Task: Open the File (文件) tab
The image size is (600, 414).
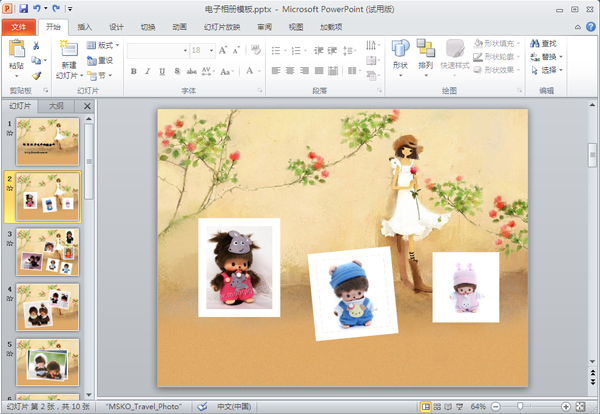Action: point(19,27)
